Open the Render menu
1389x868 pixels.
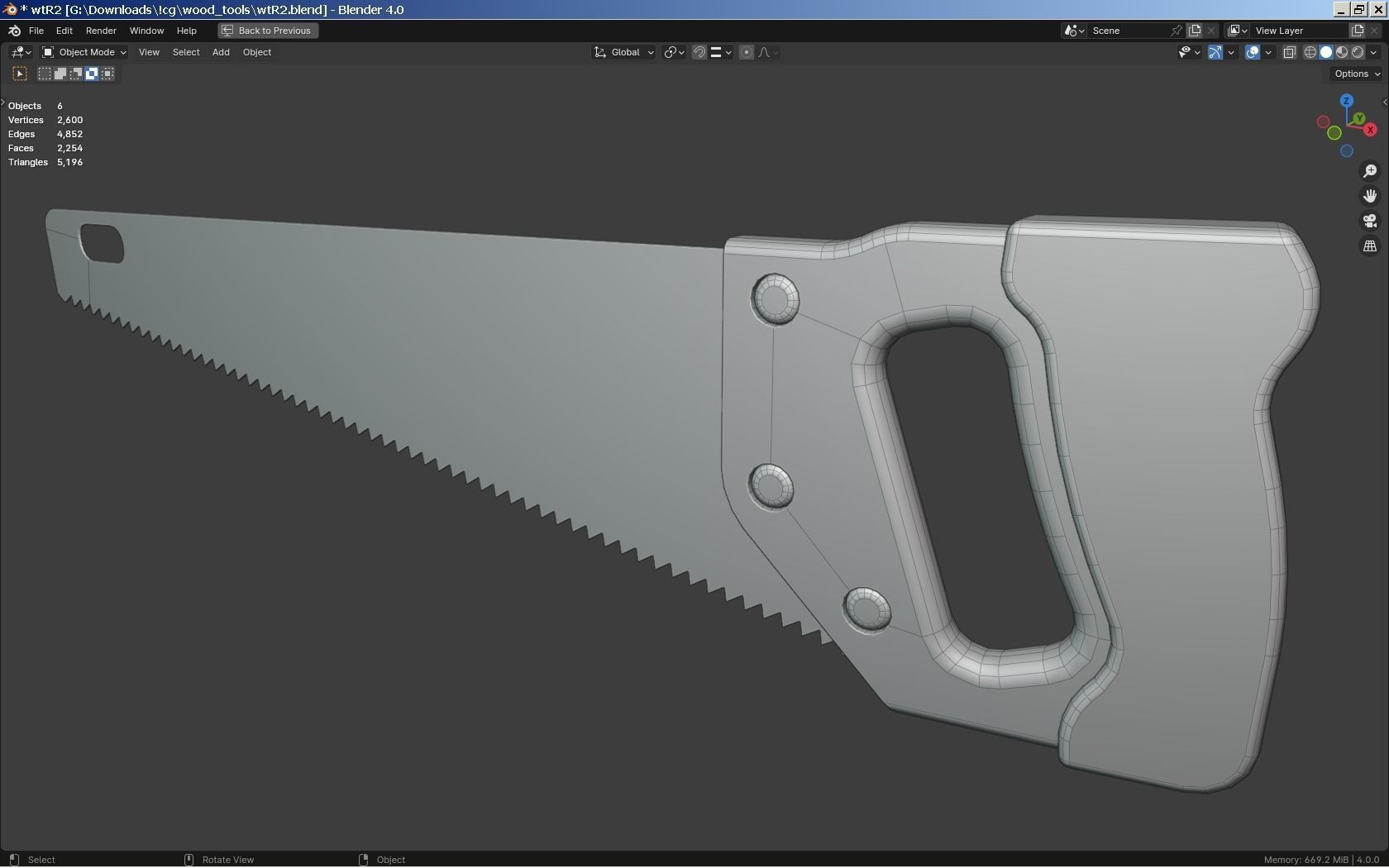coord(101,31)
